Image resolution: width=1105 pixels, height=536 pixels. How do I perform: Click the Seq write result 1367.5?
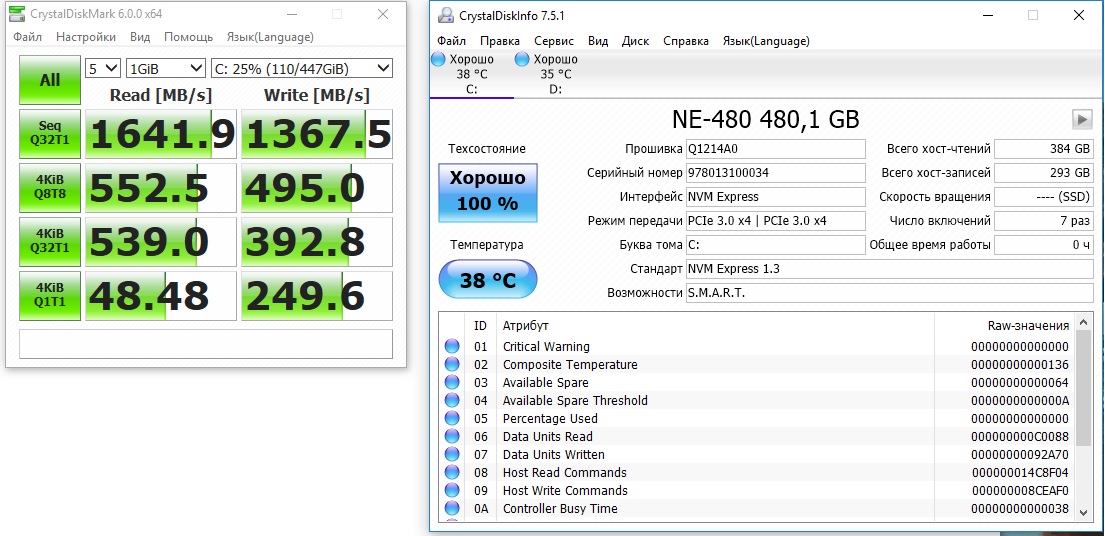coord(317,134)
